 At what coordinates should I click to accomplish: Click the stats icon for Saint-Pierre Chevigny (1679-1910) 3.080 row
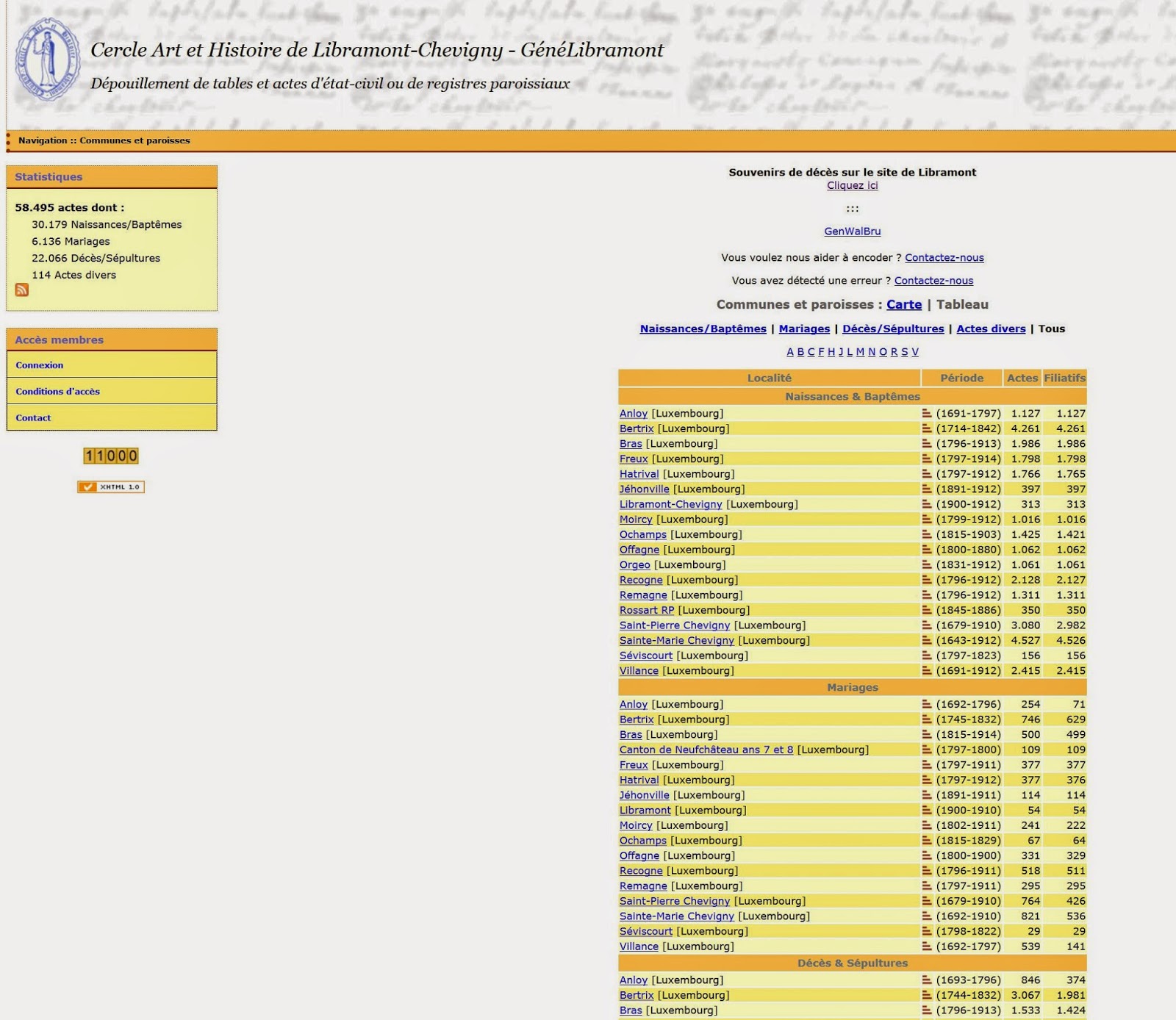tap(926, 625)
